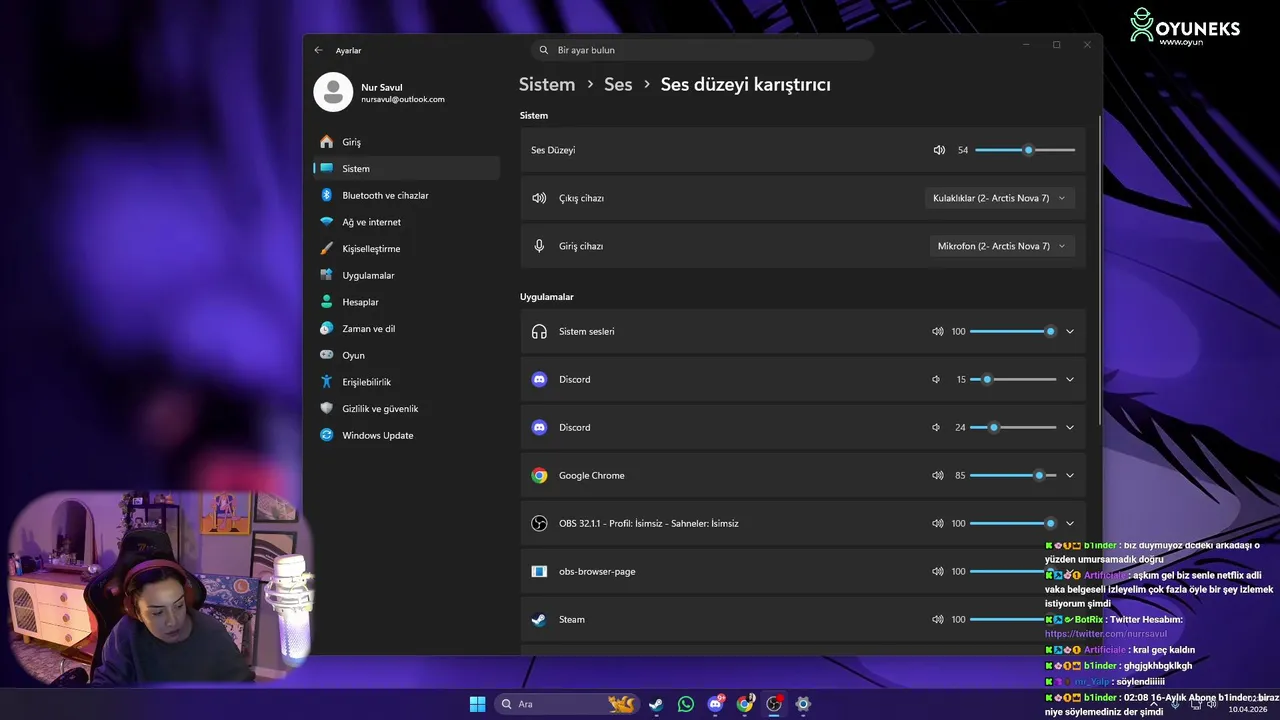1280x720 pixels.
Task: Mute Sistem sesleri speaker icon
Action: (x=937, y=331)
